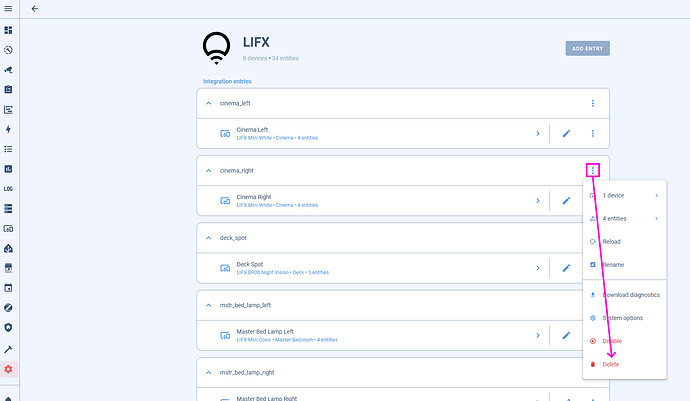Open the History chart sidebar icon
The image size is (690, 401).
8,169
